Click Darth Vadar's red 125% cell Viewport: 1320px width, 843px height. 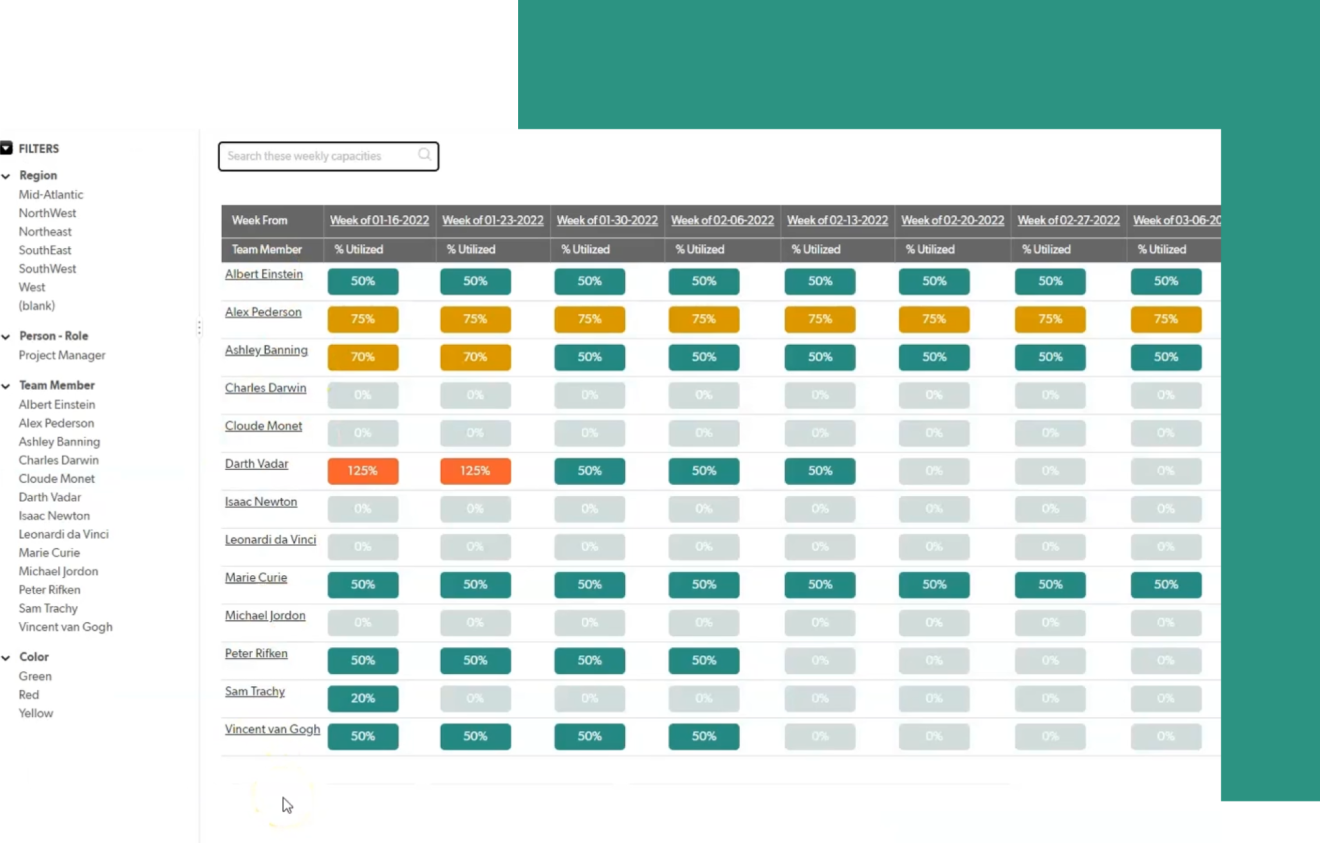(x=363, y=470)
